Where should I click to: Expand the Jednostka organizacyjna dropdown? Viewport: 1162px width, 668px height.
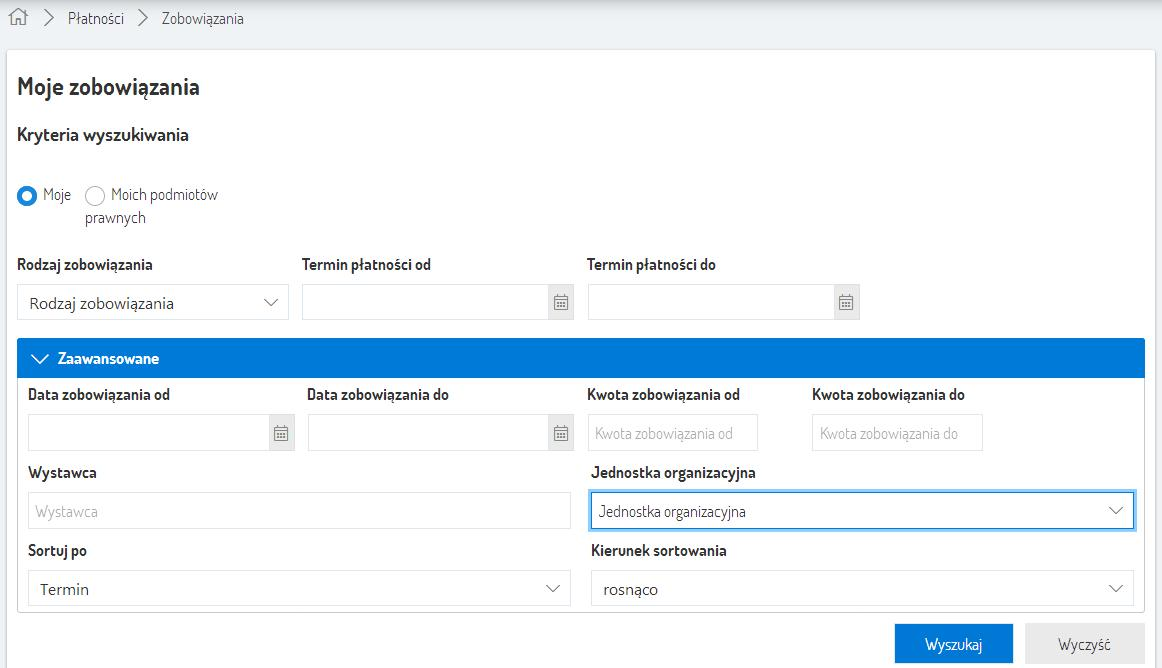pos(861,511)
